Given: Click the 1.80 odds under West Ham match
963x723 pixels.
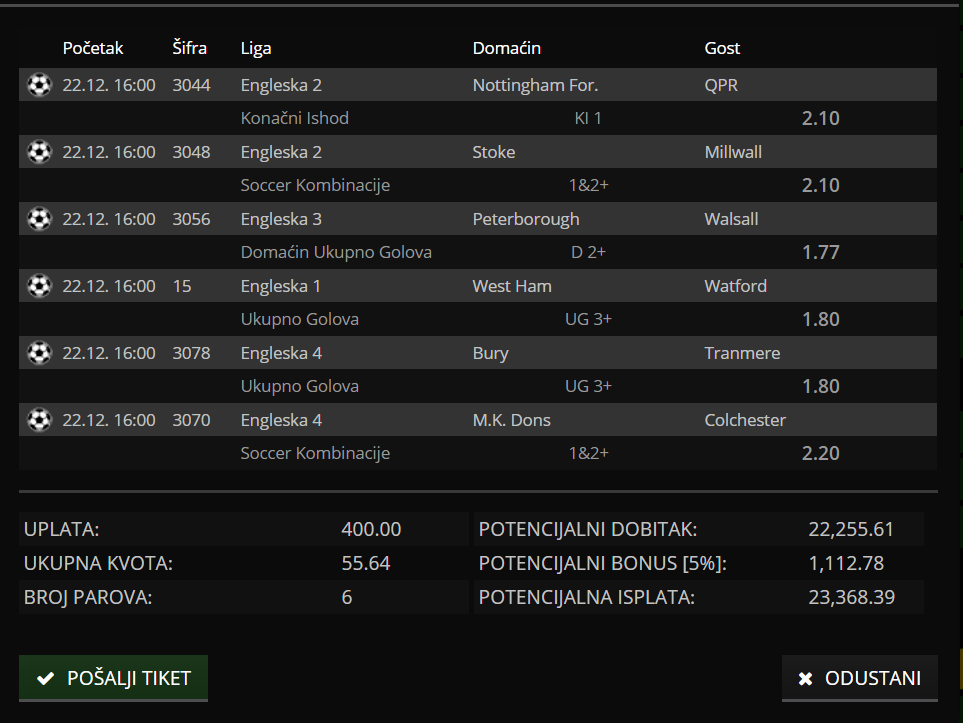Looking at the screenshot, I should pos(821,319).
